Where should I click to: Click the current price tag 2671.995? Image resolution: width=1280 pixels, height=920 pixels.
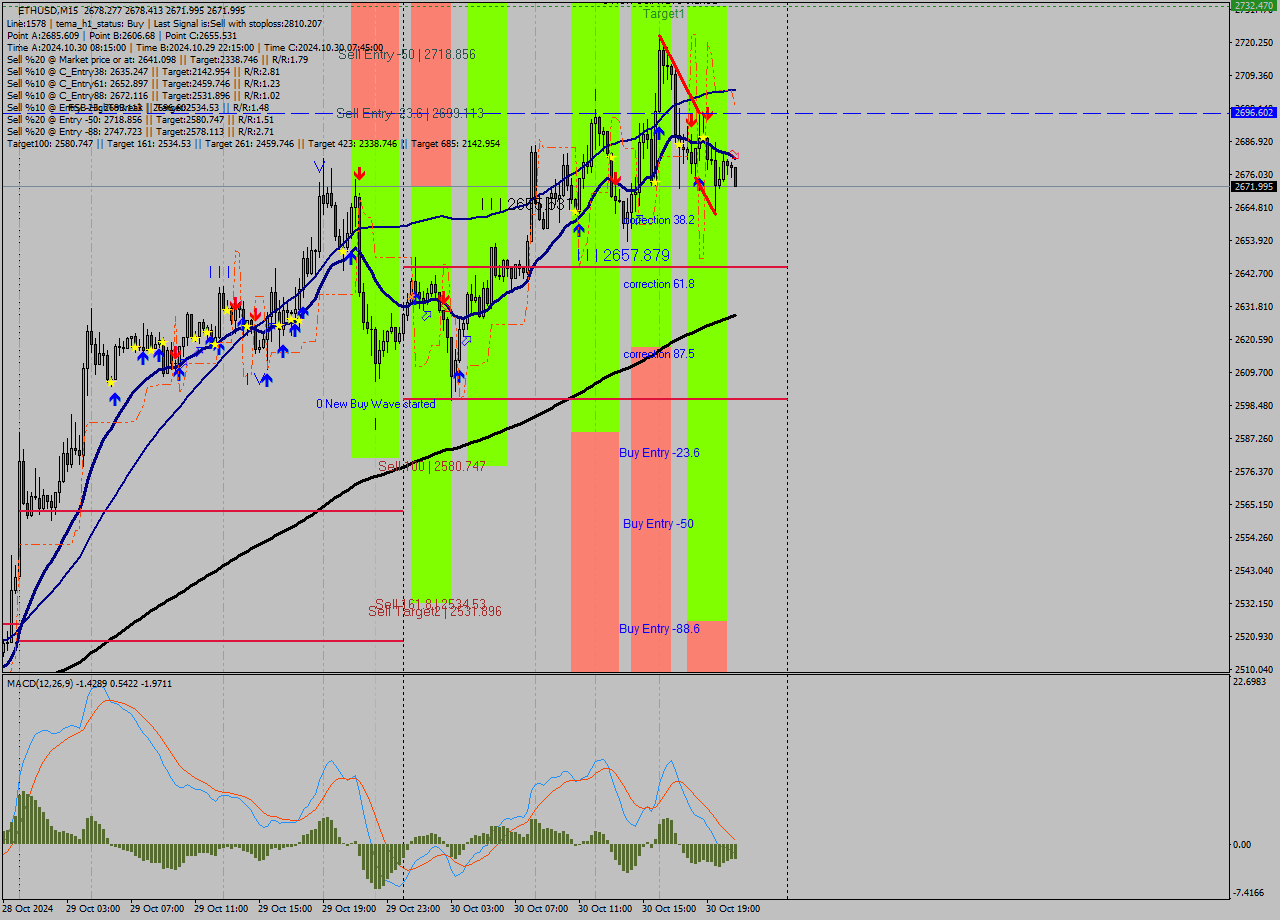[1254, 186]
